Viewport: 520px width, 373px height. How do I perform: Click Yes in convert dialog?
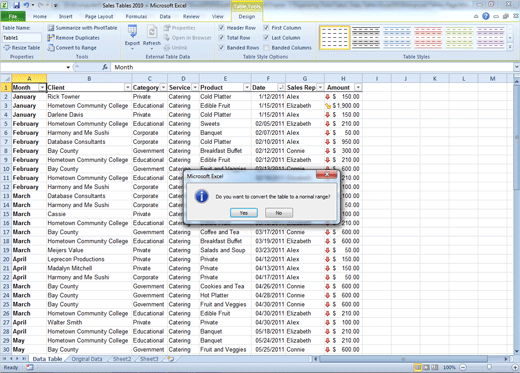pos(244,213)
